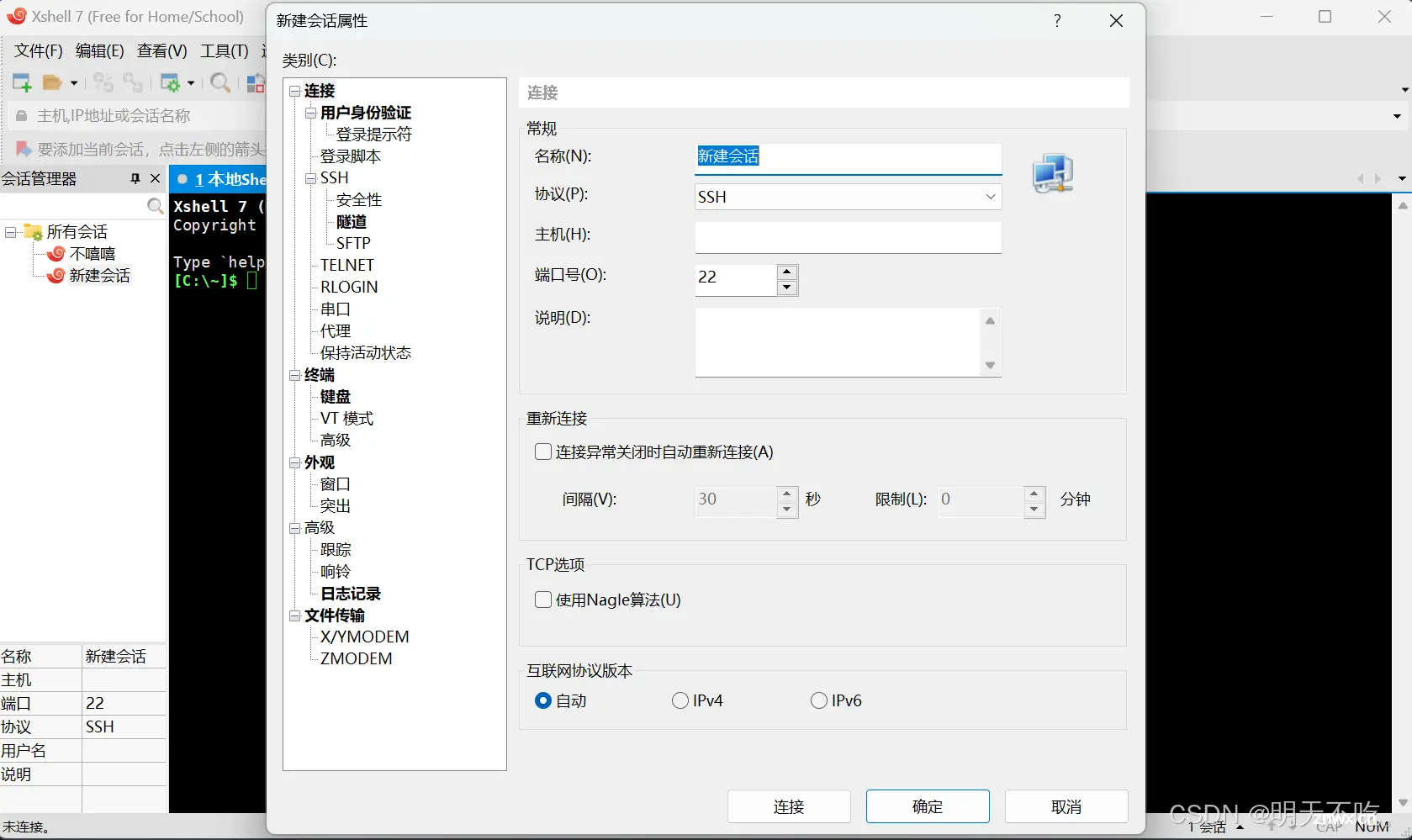Viewport: 1412px width, 840px height.
Task: Click the session manager search magnifier
Action: tap(155, 206)
